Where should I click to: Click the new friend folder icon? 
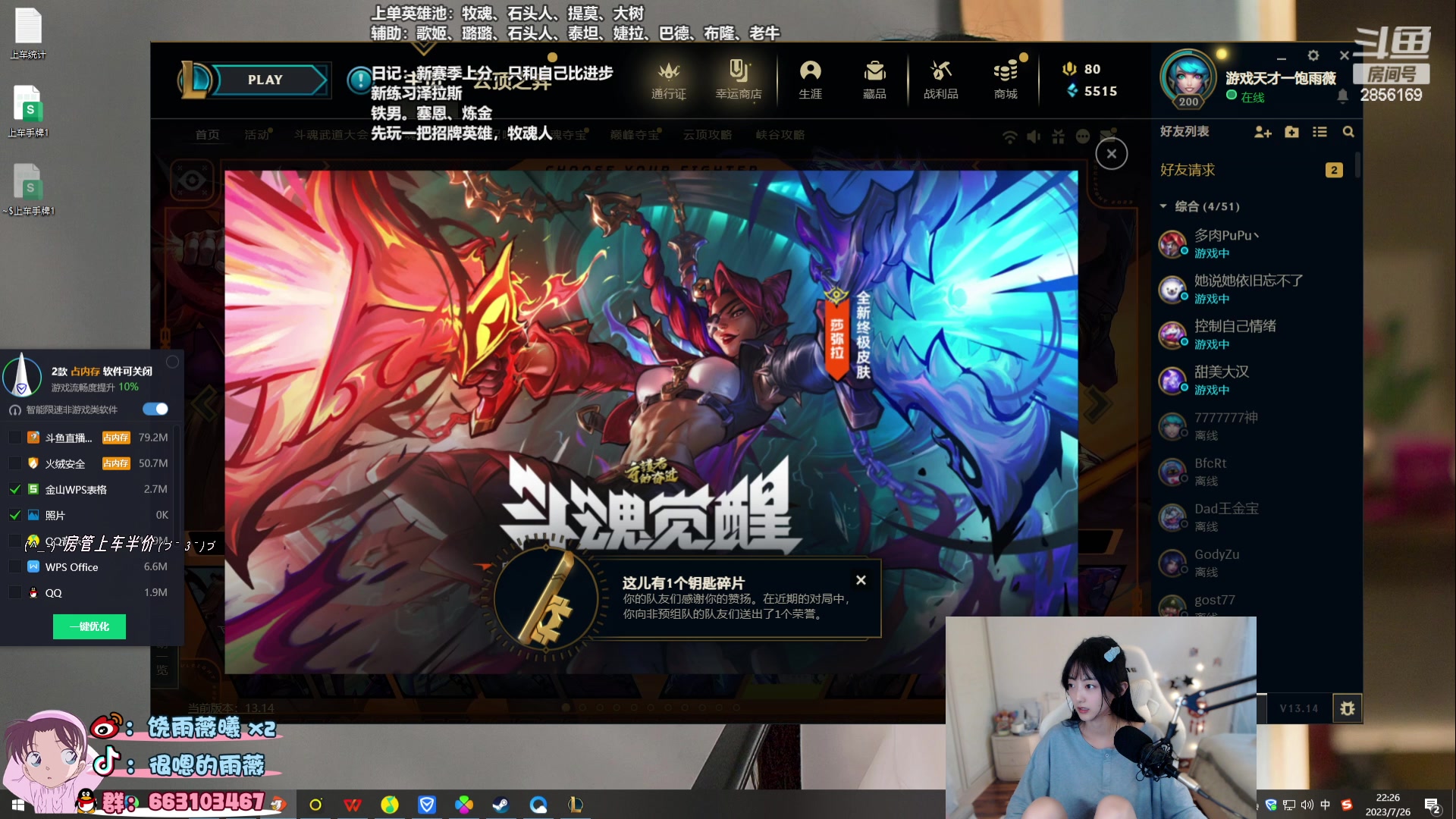pos(1292,132)
